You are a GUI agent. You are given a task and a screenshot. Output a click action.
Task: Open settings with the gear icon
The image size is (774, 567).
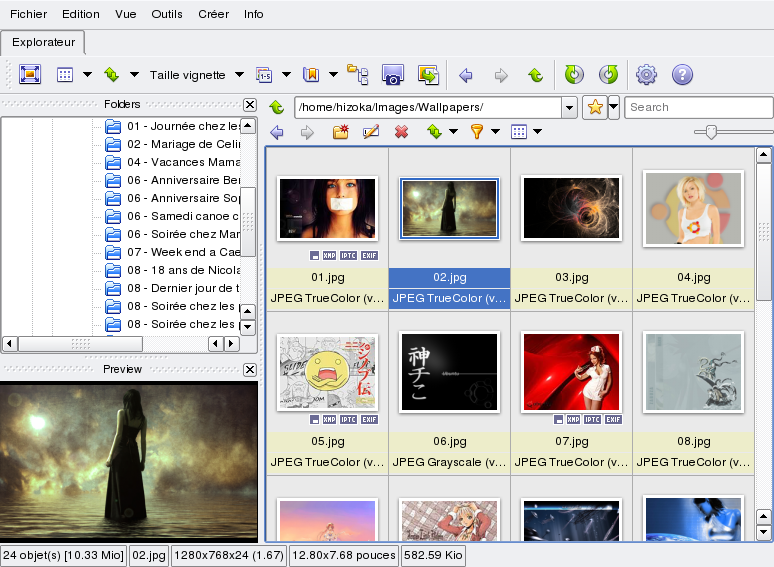click(647, 75)
